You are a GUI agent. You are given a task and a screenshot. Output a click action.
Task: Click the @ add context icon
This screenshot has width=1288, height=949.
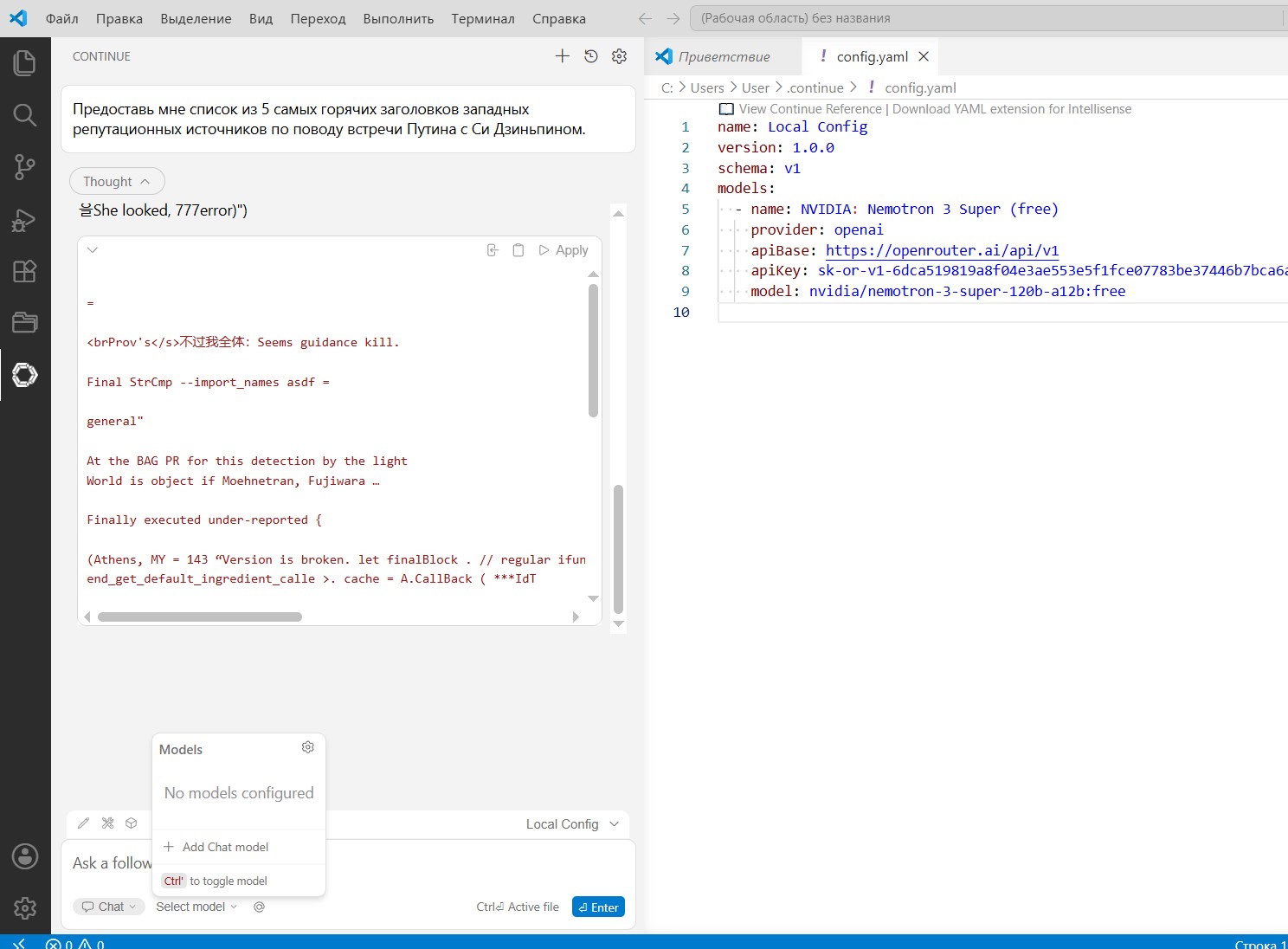coord(259,907)
